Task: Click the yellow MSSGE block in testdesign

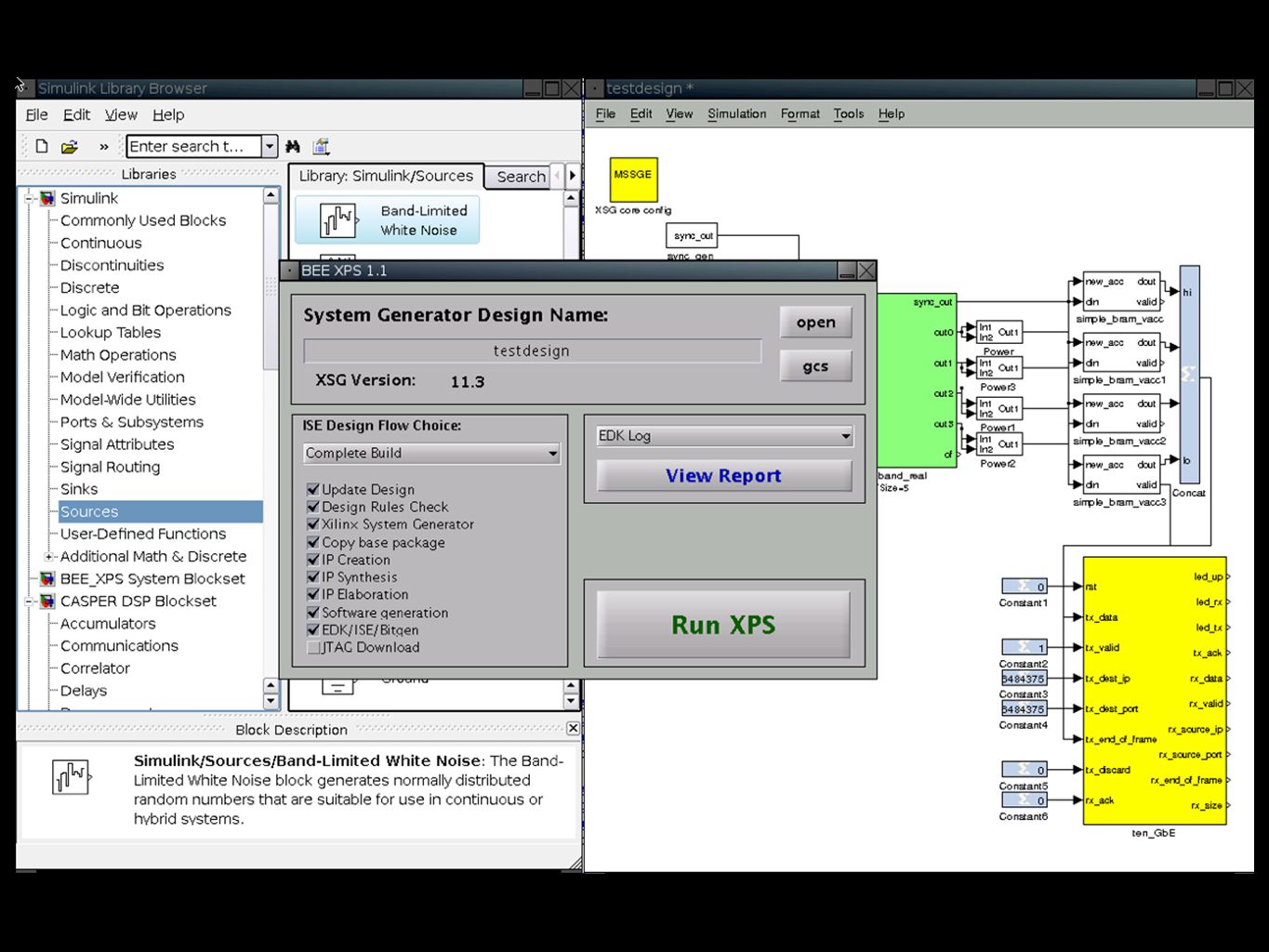Action: click(x=633, y=179)
